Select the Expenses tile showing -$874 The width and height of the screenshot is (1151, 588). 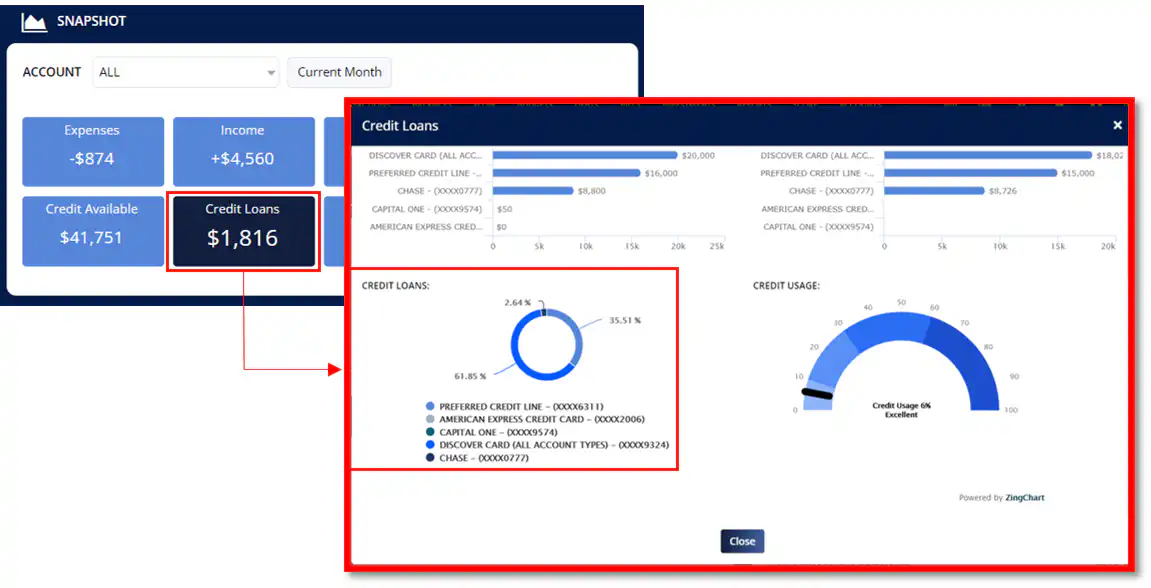click(92, 151)
